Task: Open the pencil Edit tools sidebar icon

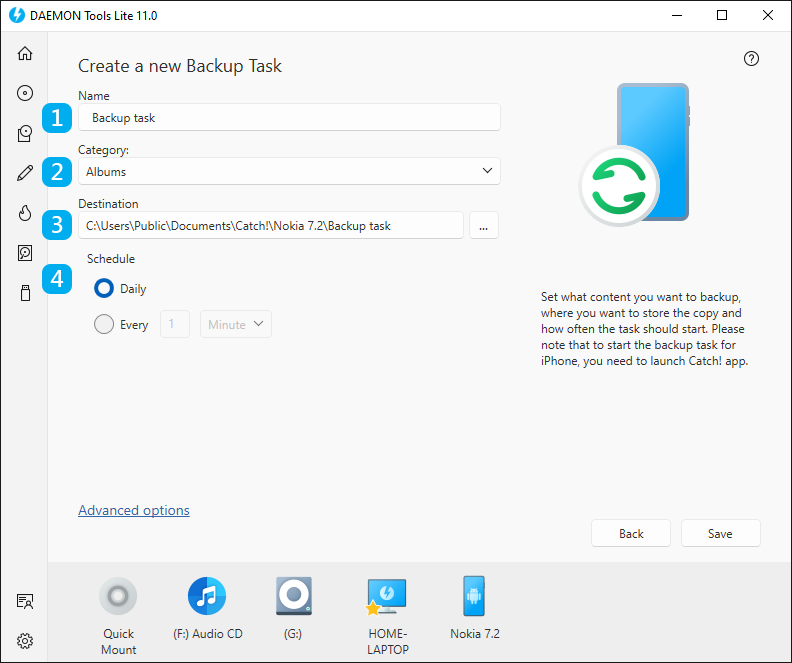Action: pyautogui.click(x=25, y=173)
